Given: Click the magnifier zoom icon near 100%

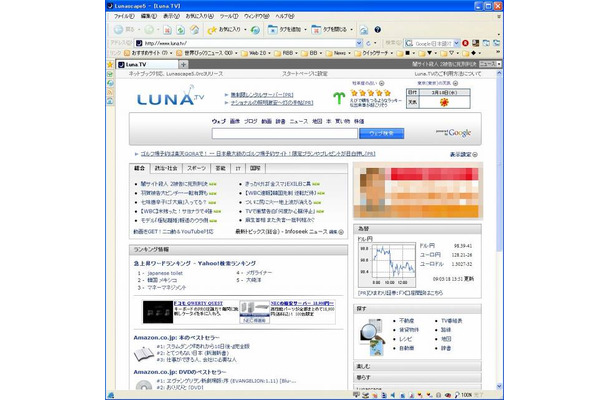Looking at the screenshot, I should (x=457, y=395).
